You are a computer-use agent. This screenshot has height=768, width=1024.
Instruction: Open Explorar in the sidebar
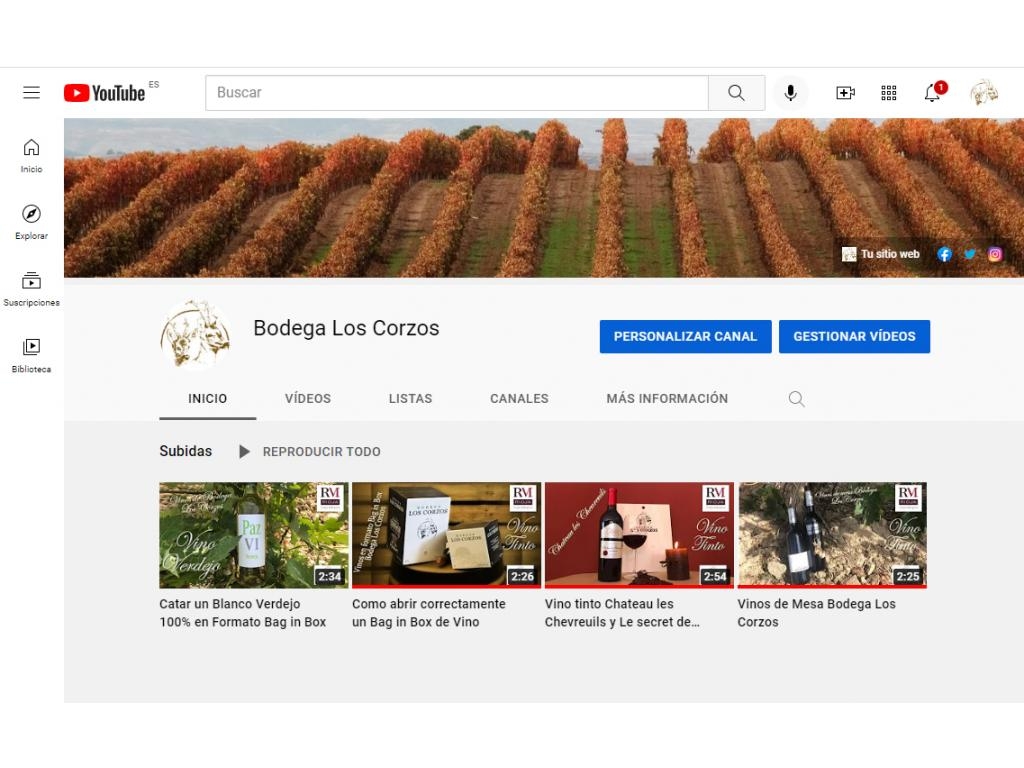pos(31,222)
